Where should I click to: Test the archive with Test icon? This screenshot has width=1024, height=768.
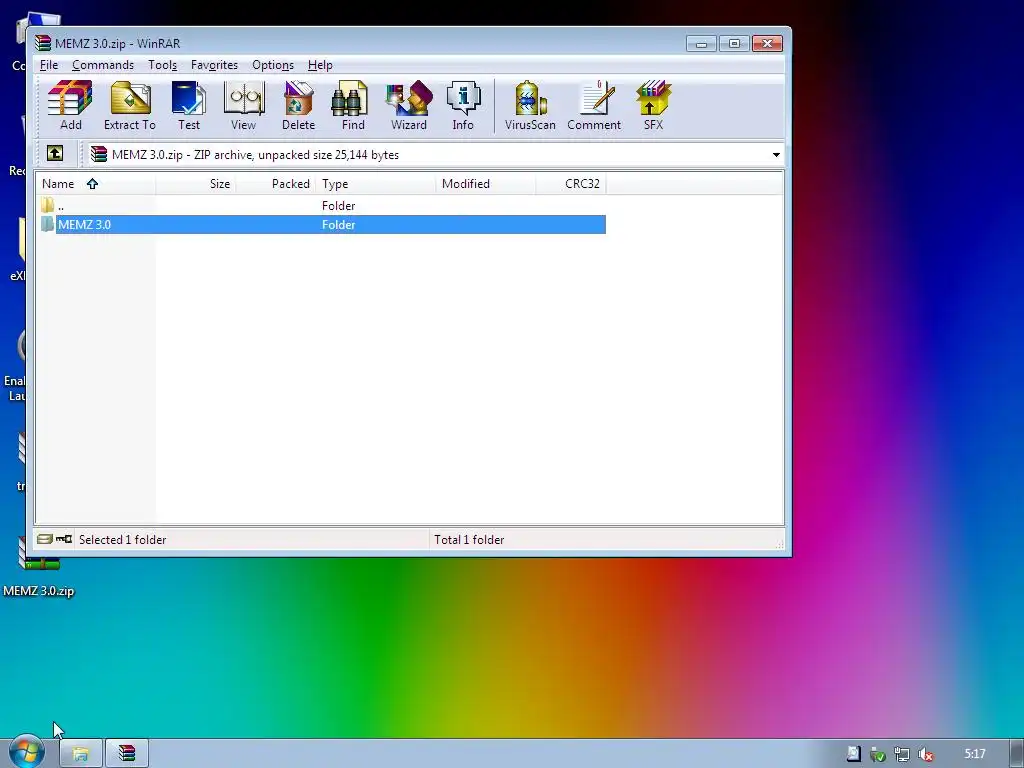click(189, 105)
